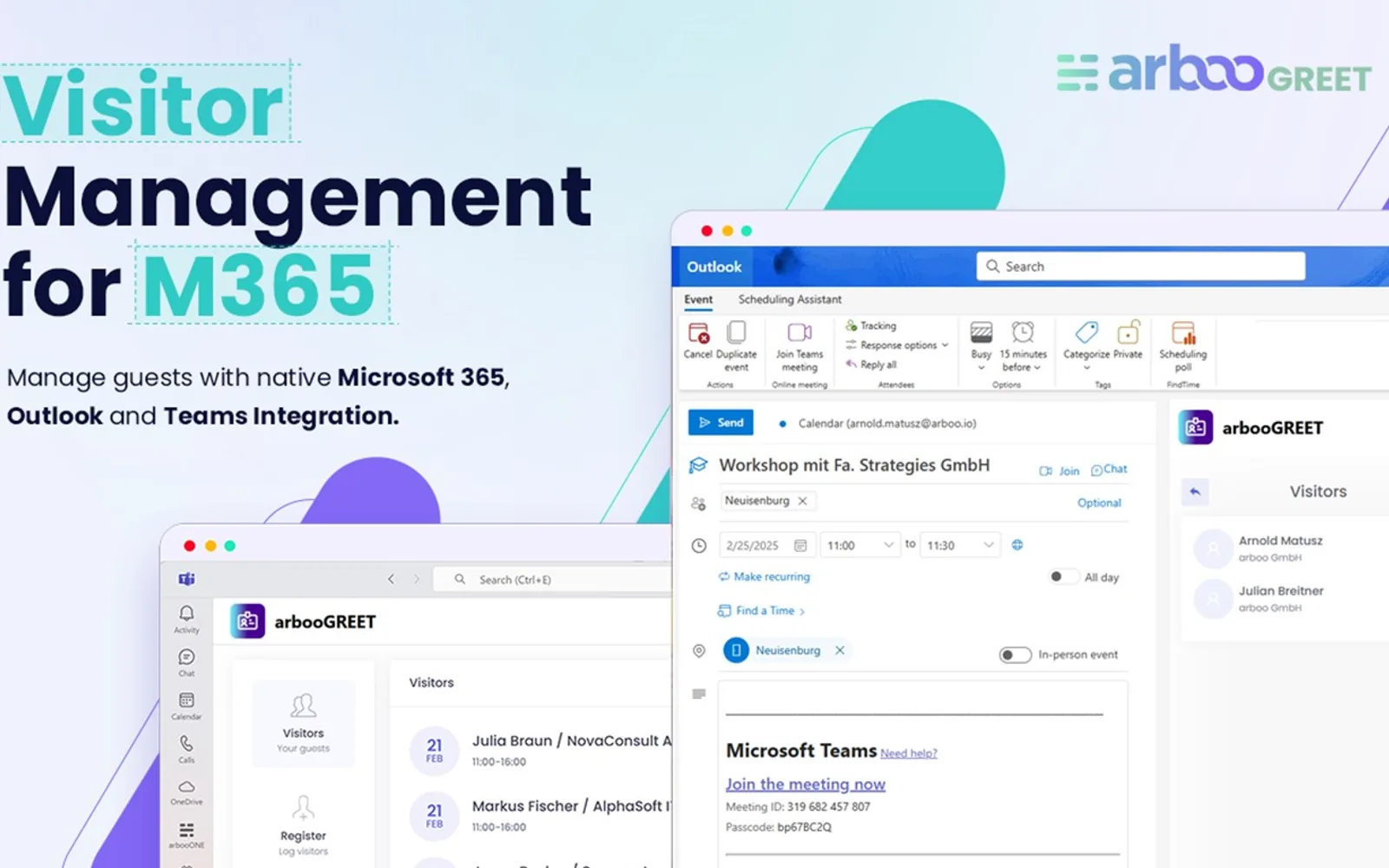The image size is (1389, 868).
Task: Click the Join the meeting now link
Action: click(805, 784)
